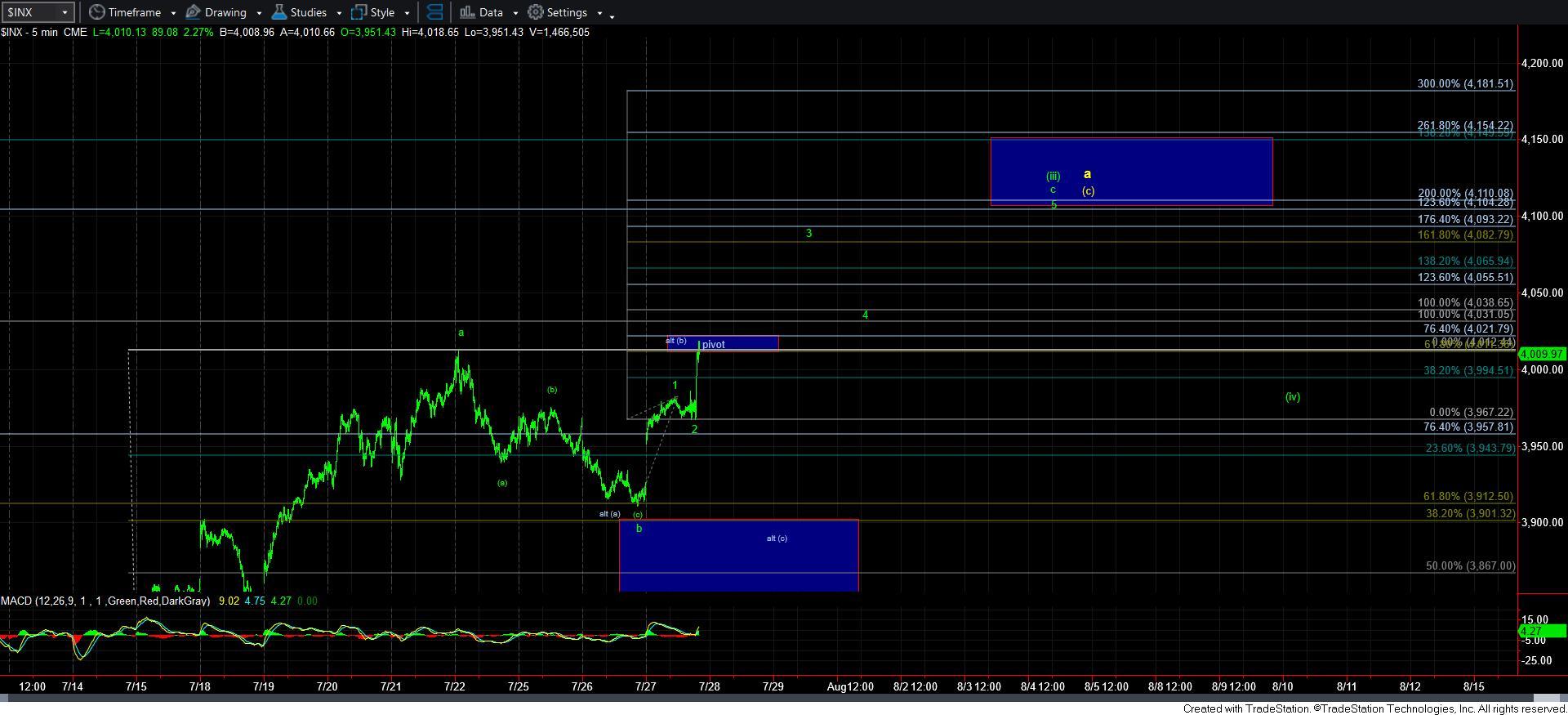Open the Data menu

[x=481, y=12]
